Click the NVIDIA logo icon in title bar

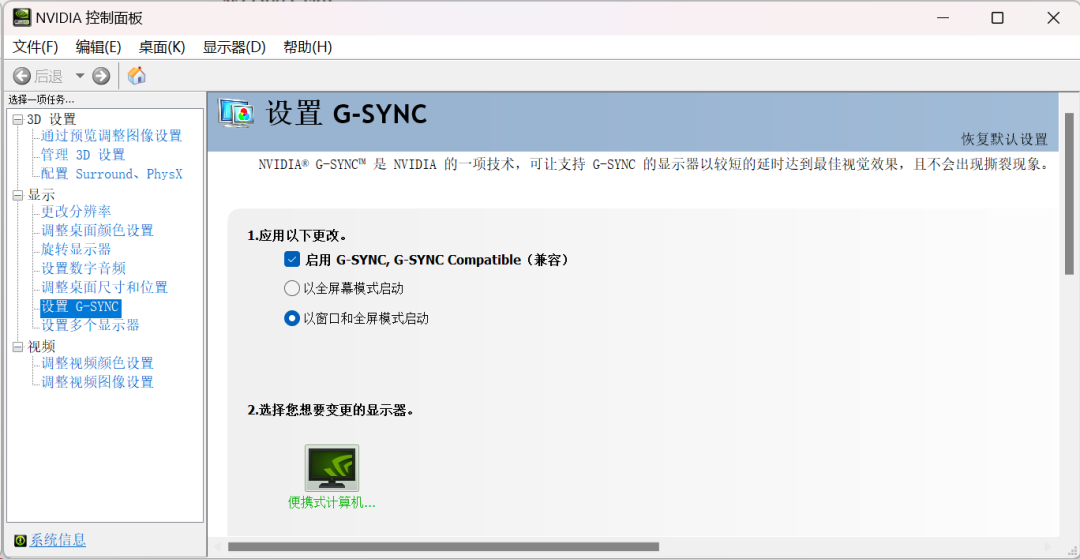coord(21,18)
